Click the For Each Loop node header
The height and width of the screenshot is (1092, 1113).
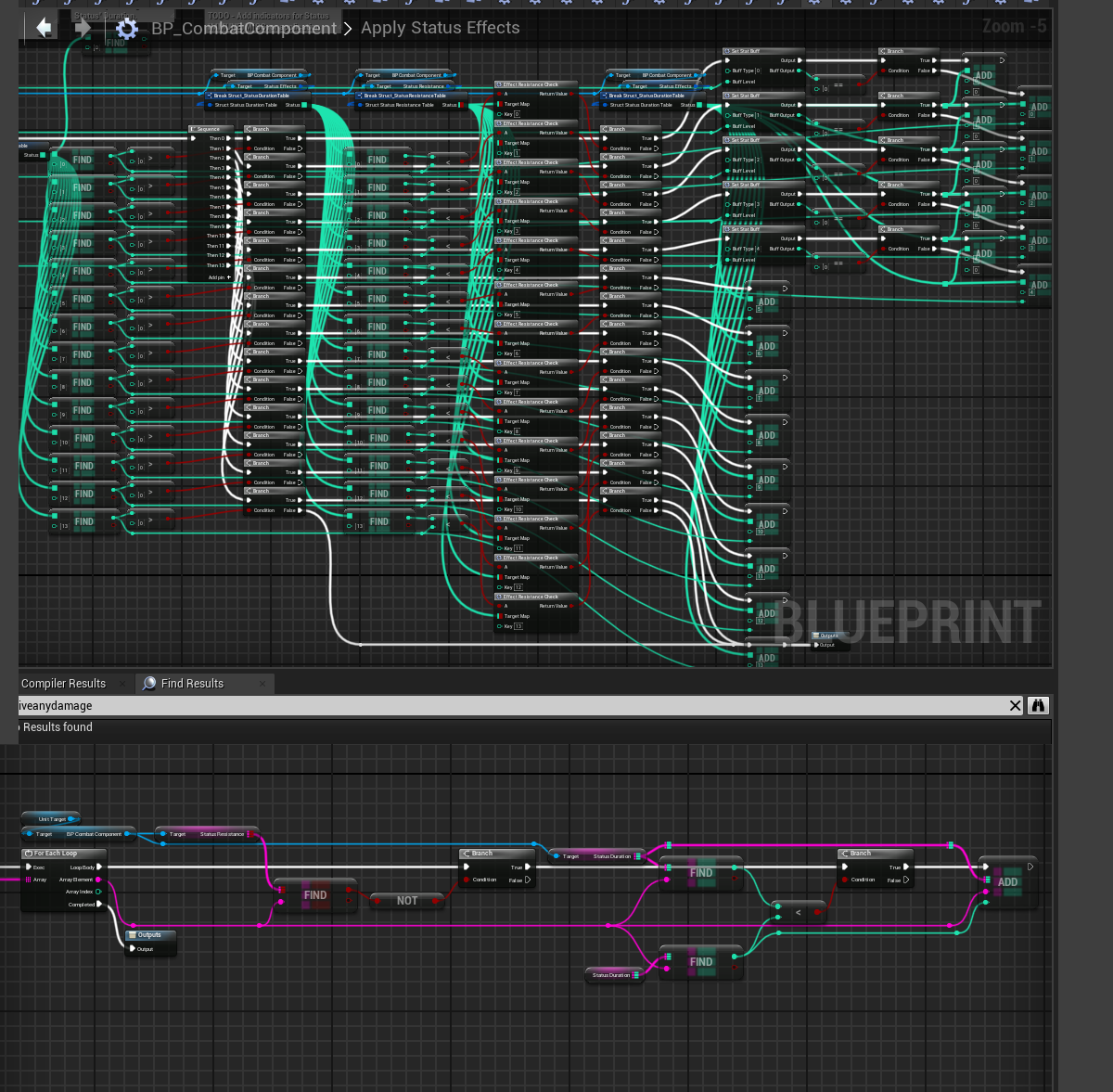coord(56,854)
